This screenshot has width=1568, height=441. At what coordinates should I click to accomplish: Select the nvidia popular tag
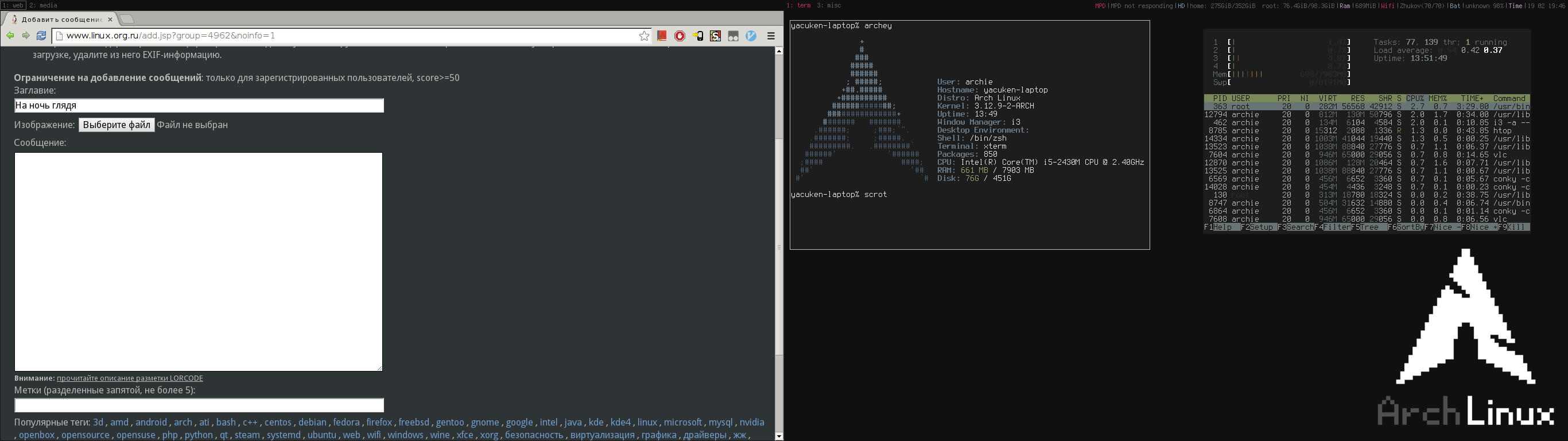point(752,422)
